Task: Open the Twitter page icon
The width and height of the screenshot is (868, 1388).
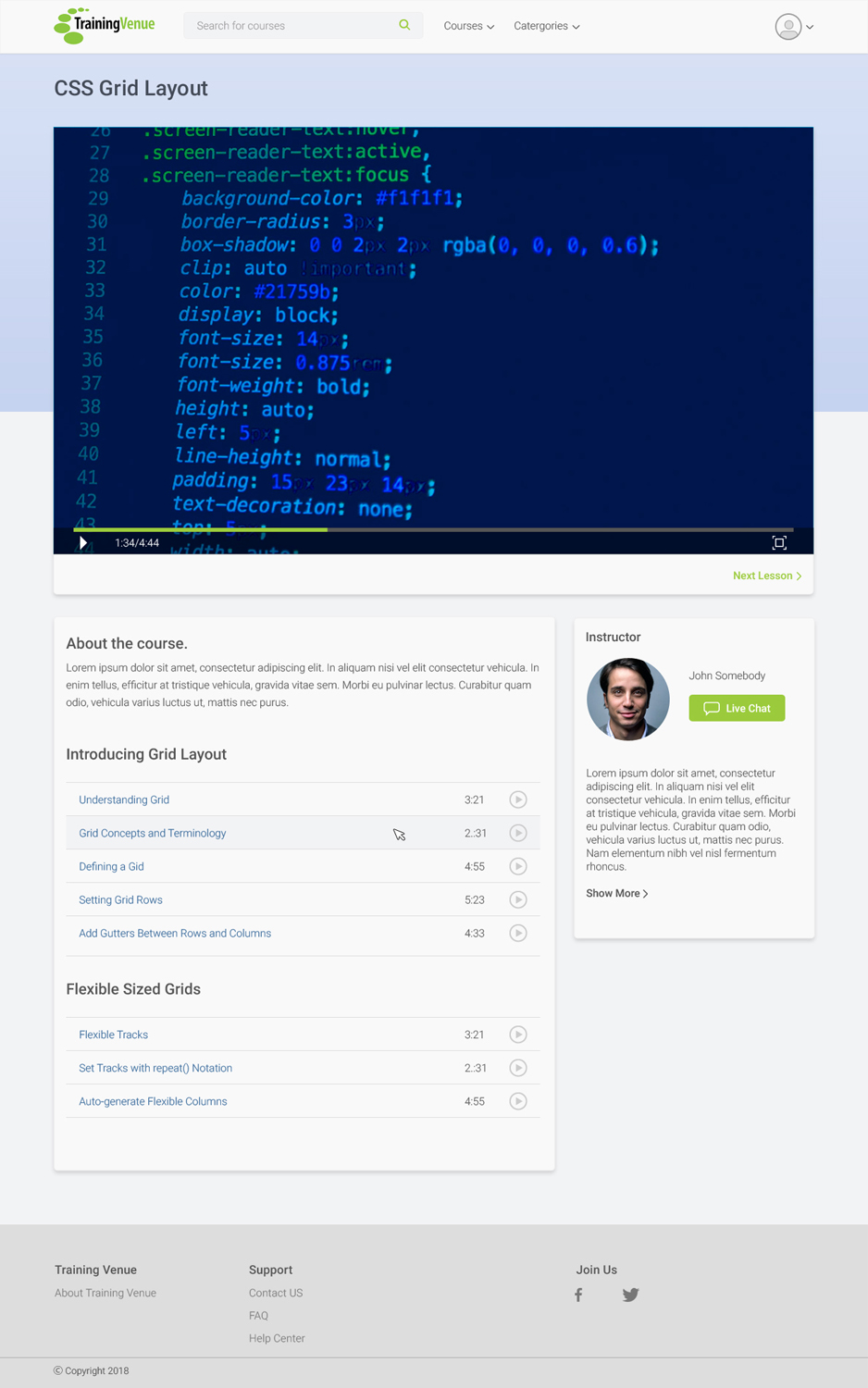Action: [x=630, y=1295]
